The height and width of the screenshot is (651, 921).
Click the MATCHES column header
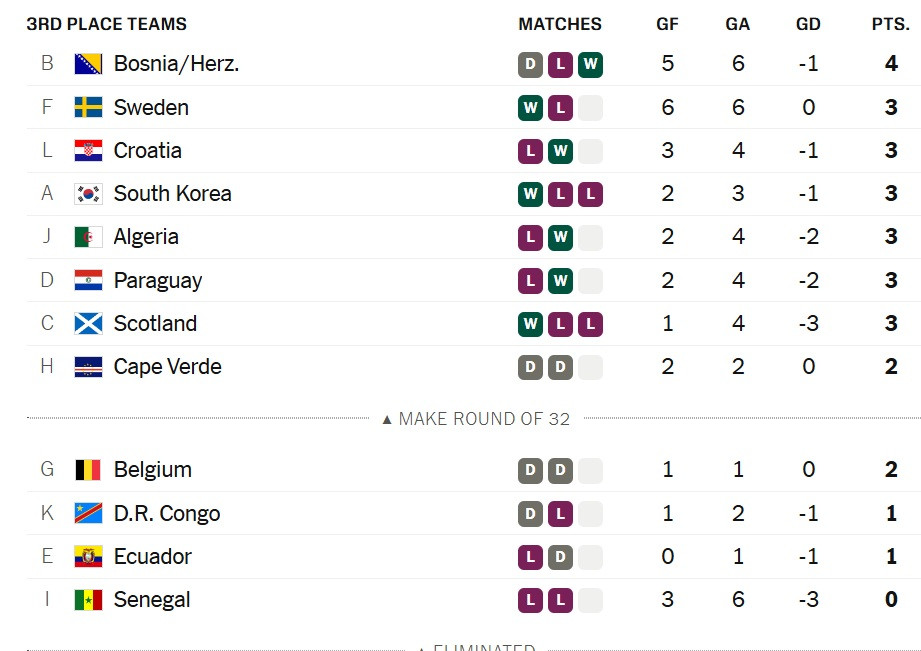pos(560,24)
